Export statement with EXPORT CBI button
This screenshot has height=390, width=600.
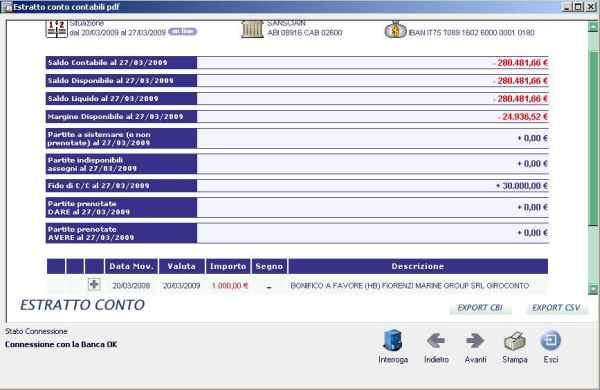click(480, 308)
